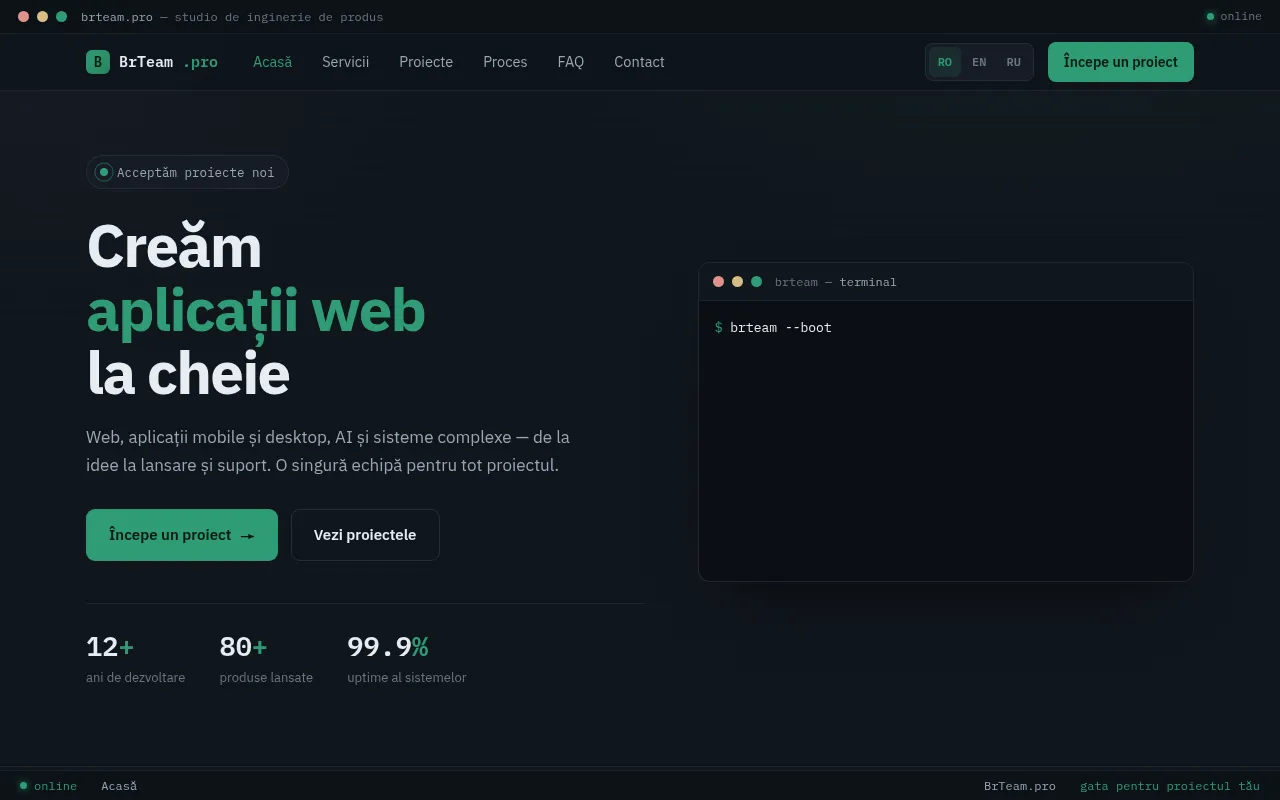Click the green dot in terminal window header

coord(756,282)
